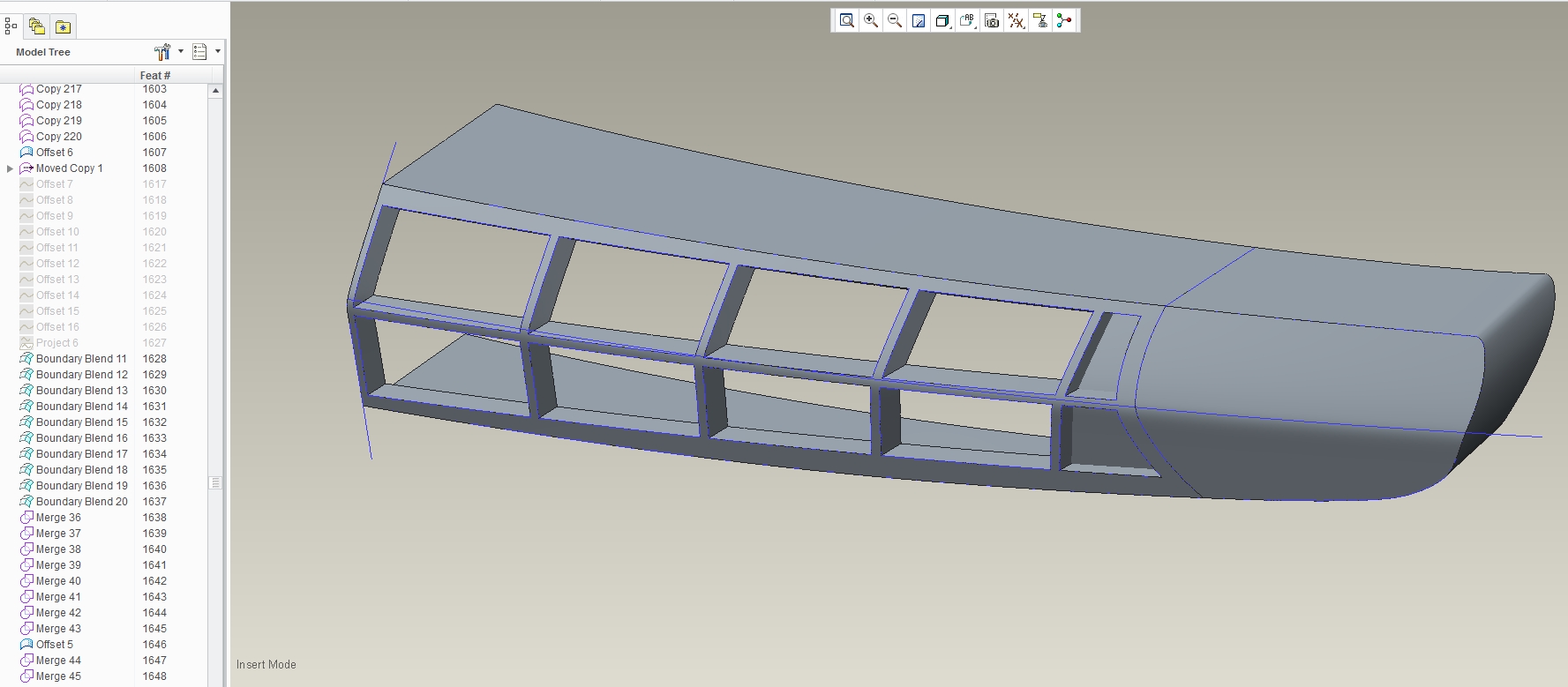Screen dimensions: 1568x687
Task: Open the Saved Orientations icon
Action: [x=967, y=20]
